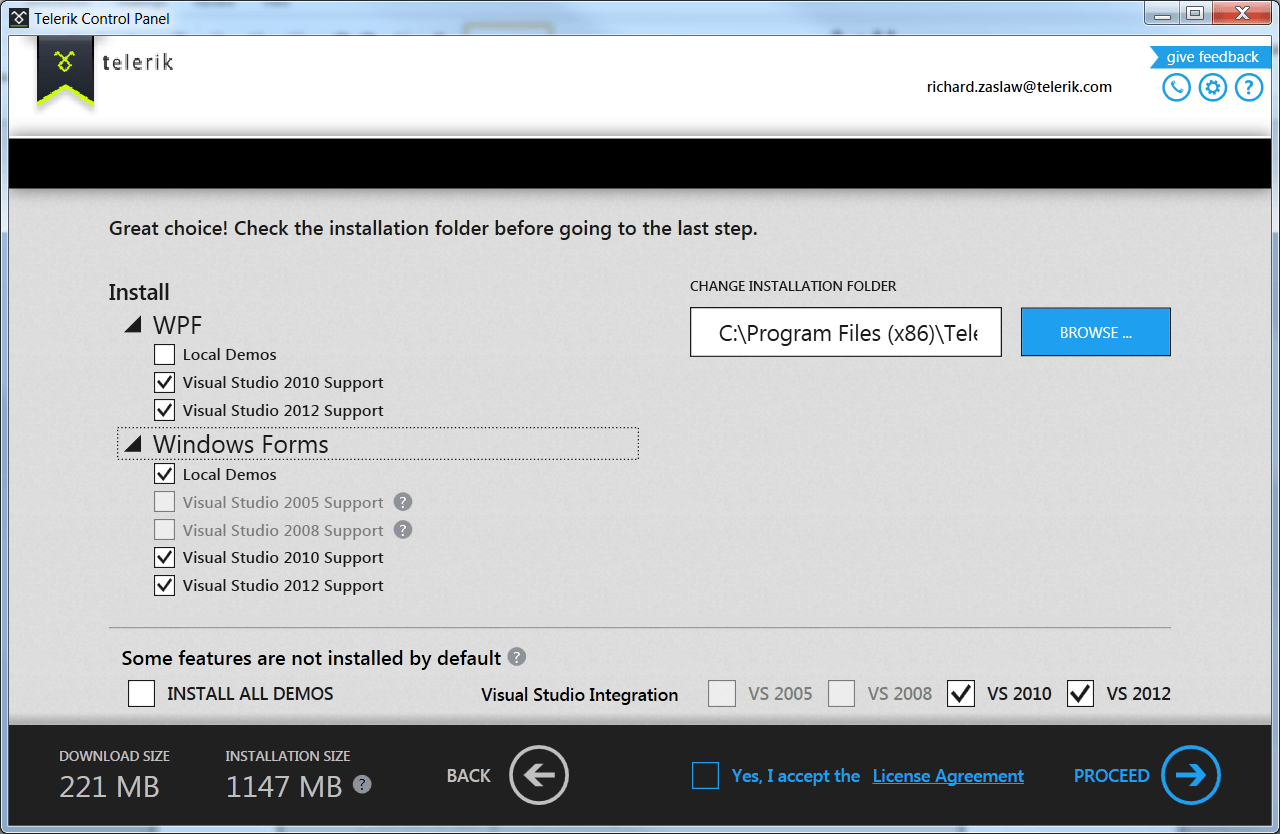Screen dimensions: 1280x834
Task: Open the License Agreement link
Action: tap(948, 776)
